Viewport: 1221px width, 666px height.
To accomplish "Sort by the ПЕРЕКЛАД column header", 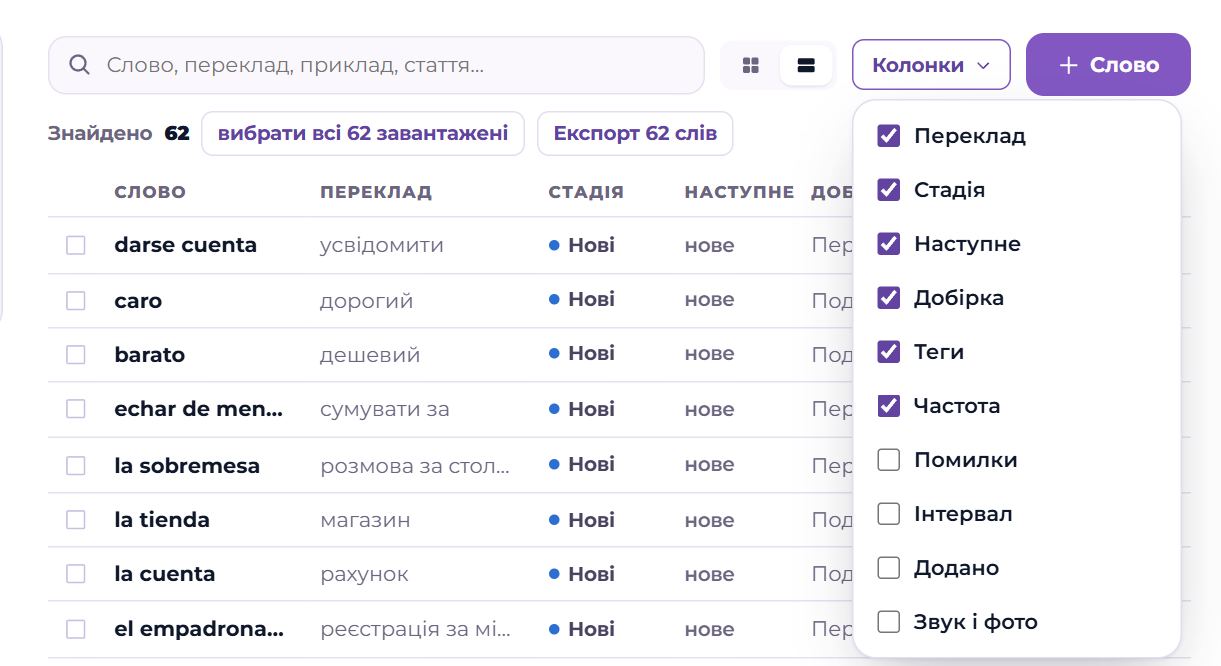I will tap(376, 192).
